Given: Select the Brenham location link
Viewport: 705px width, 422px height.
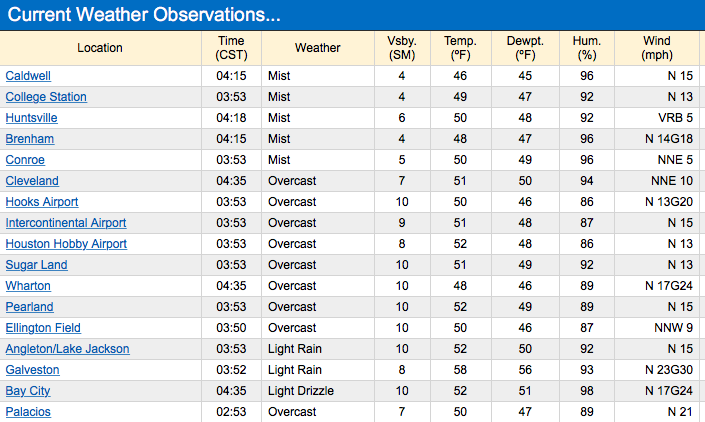Looking at the screenshot, I should click(x=30, y=139).
